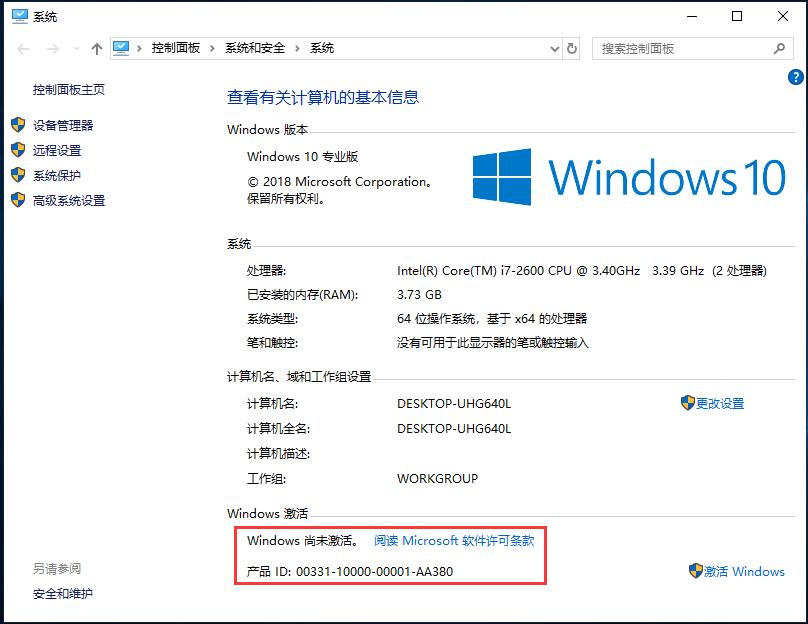Click the up arrow to parent folder
This screenshot has width=808, height=624.
point(96,48)
